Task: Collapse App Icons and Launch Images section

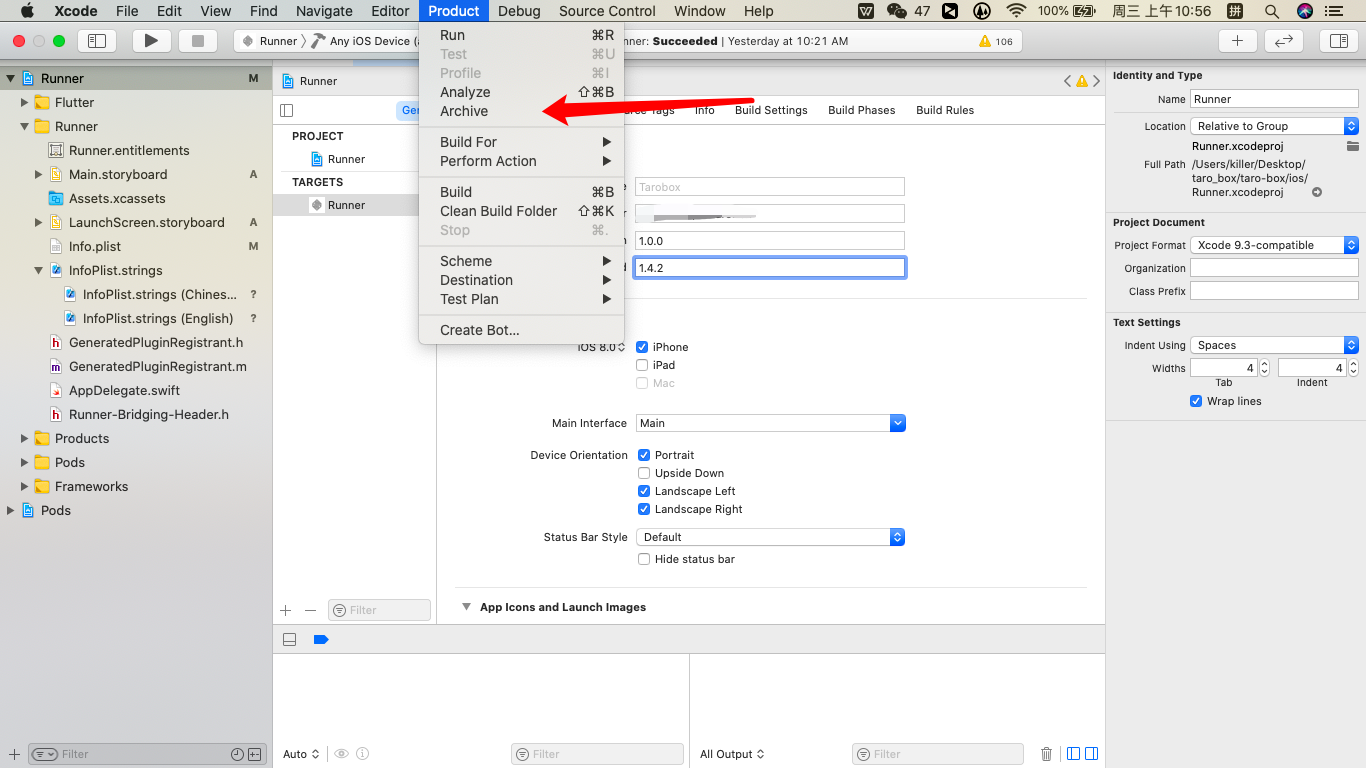Action: (x=466, y=607)
